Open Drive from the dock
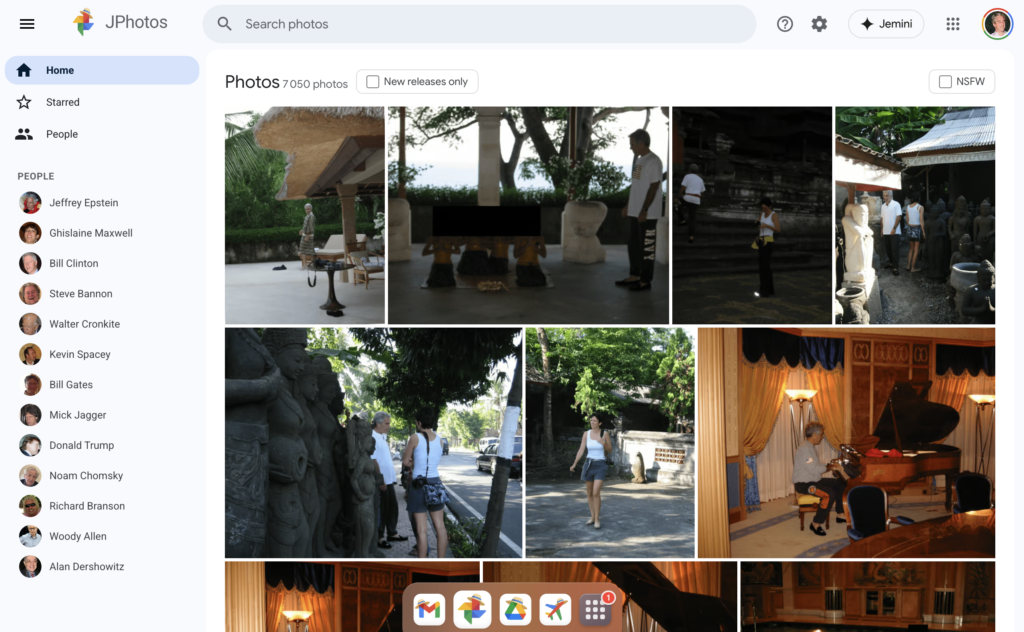Screen dimensions: 1024x632 point(514,609)
